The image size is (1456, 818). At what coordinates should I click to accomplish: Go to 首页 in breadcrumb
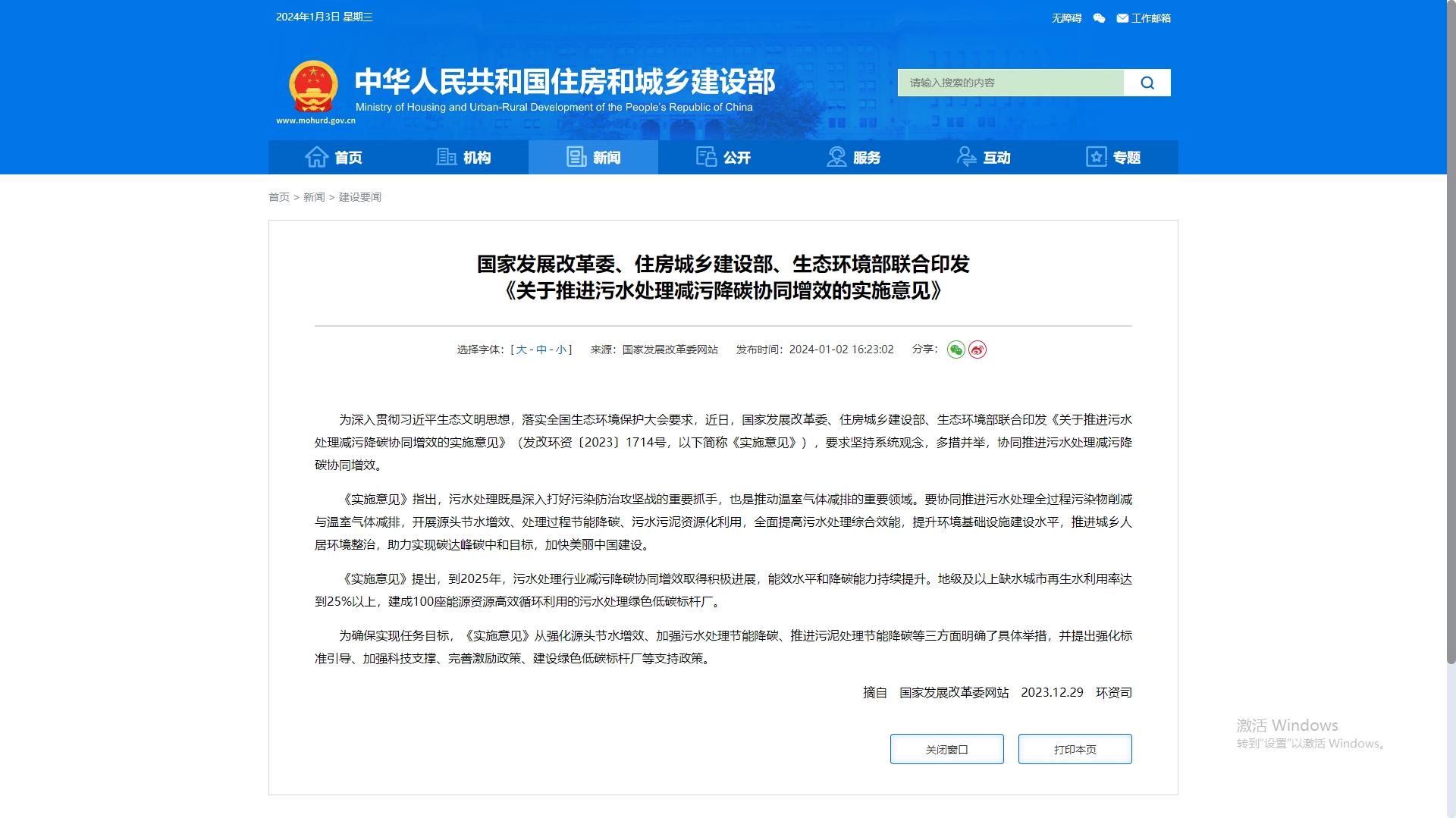(279, 197)
